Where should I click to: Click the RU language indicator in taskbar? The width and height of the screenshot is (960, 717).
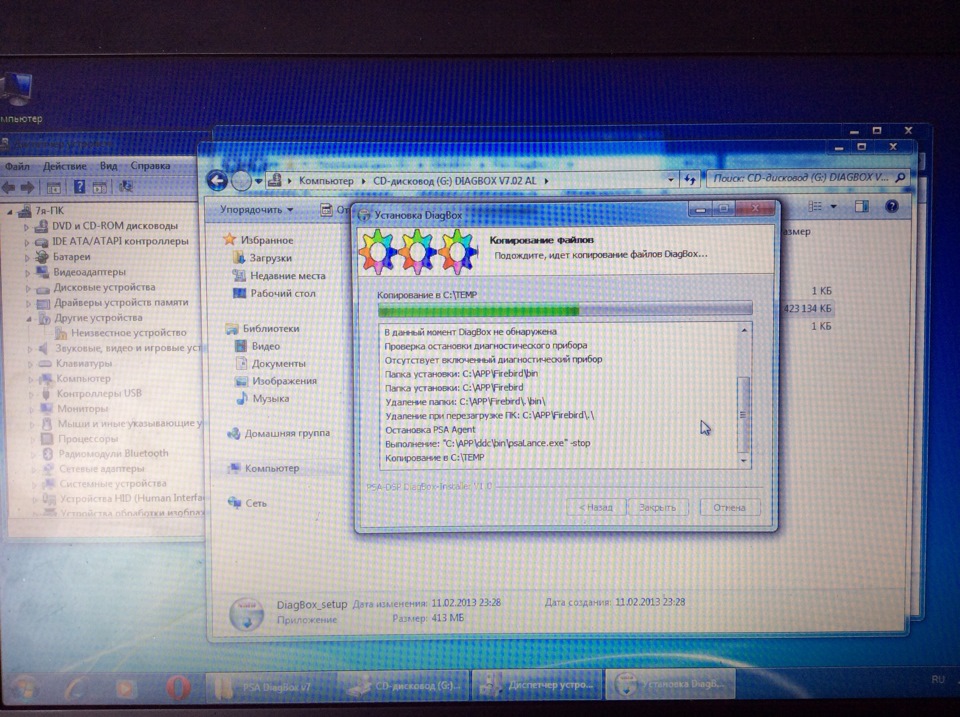(937, 679)
